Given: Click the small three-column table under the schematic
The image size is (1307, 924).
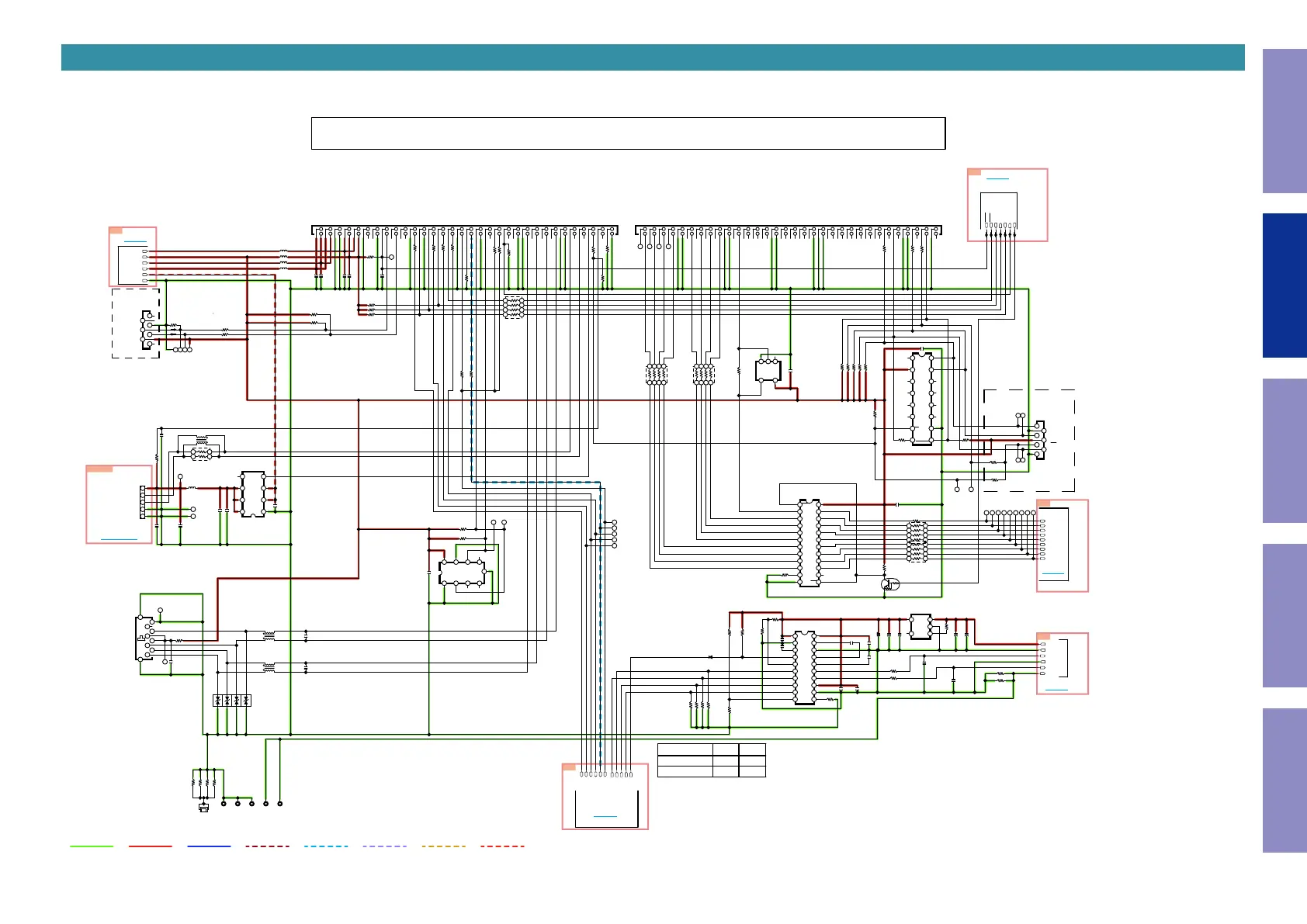Looking at the screenshot, I should (712, 760).
